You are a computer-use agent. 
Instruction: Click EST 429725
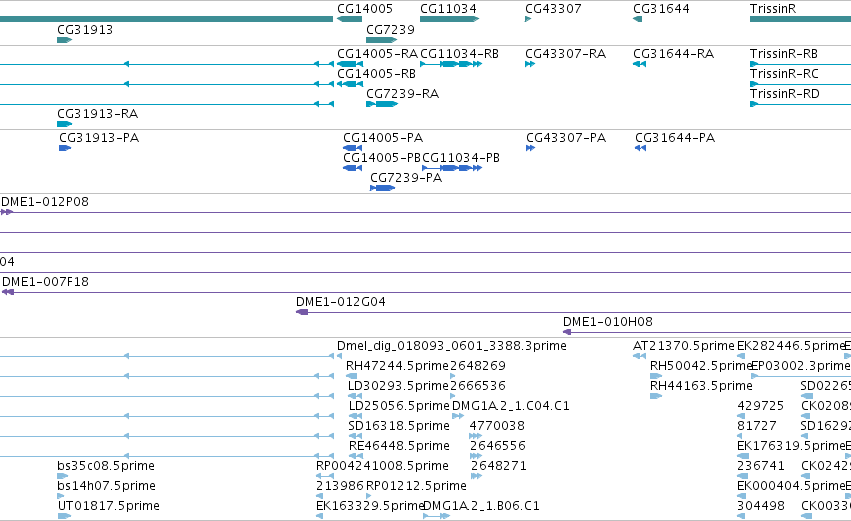tap(760, 406)
